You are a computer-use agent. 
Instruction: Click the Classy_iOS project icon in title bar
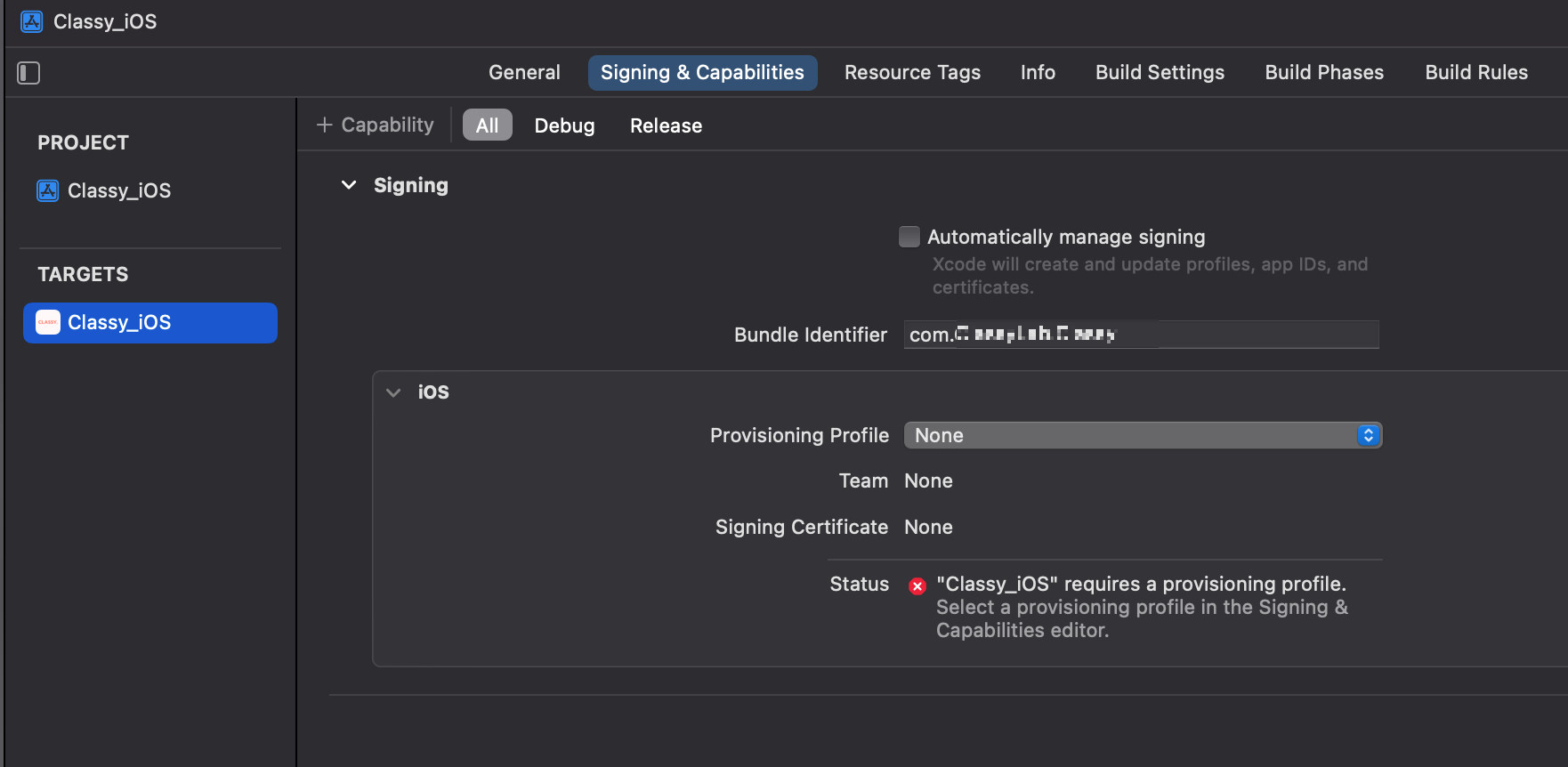point(32,21)
